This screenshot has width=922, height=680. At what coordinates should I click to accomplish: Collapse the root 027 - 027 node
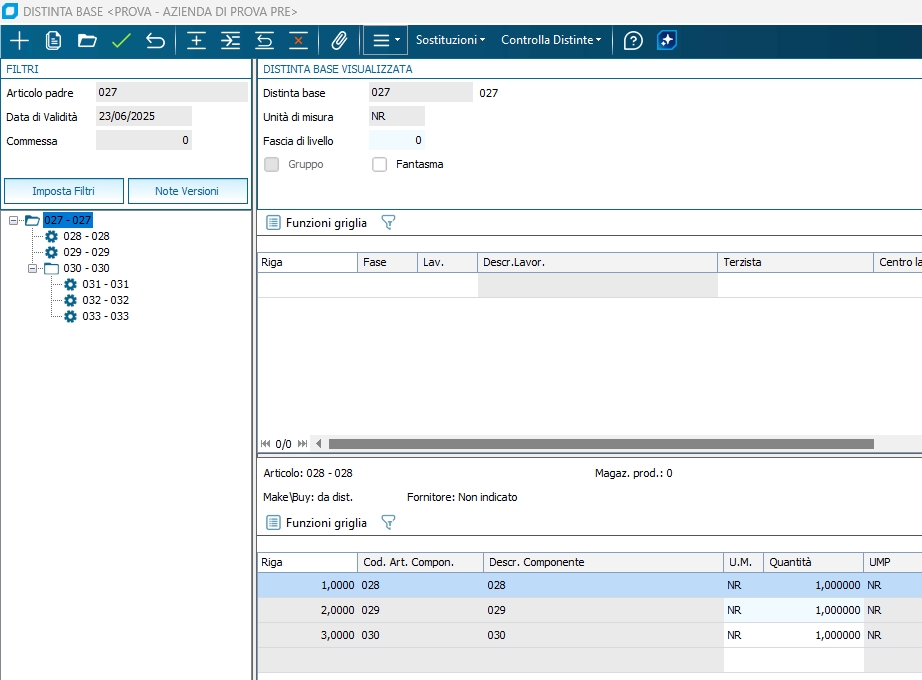(x=14, y=220)
